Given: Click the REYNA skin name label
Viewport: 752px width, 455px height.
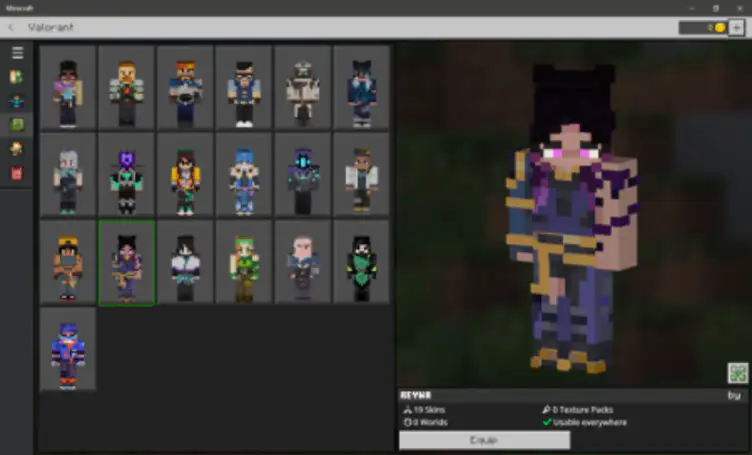Looking at the screenshot, I should pos(416,395).
